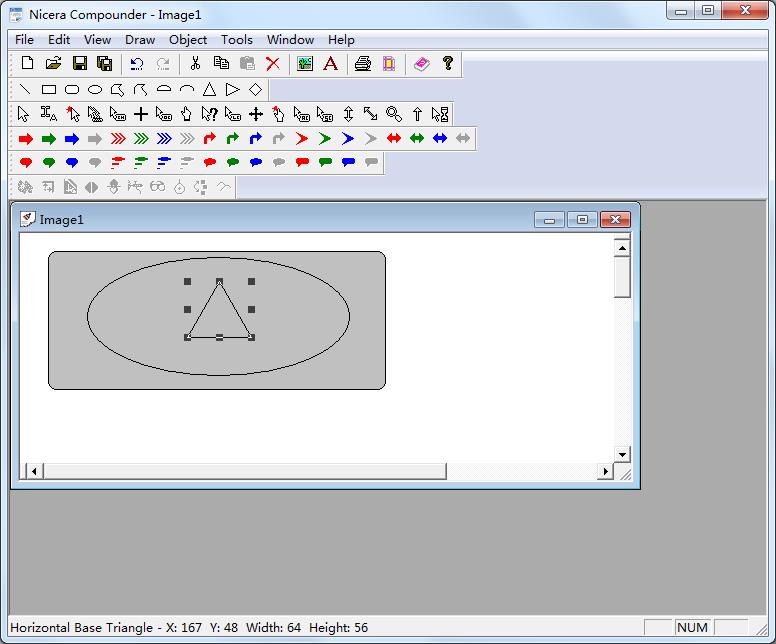Image resolution: width=776 pixels, height=644 pixels.
Task: Pick the four-way move cursor image
Action: tap(256, 114)
